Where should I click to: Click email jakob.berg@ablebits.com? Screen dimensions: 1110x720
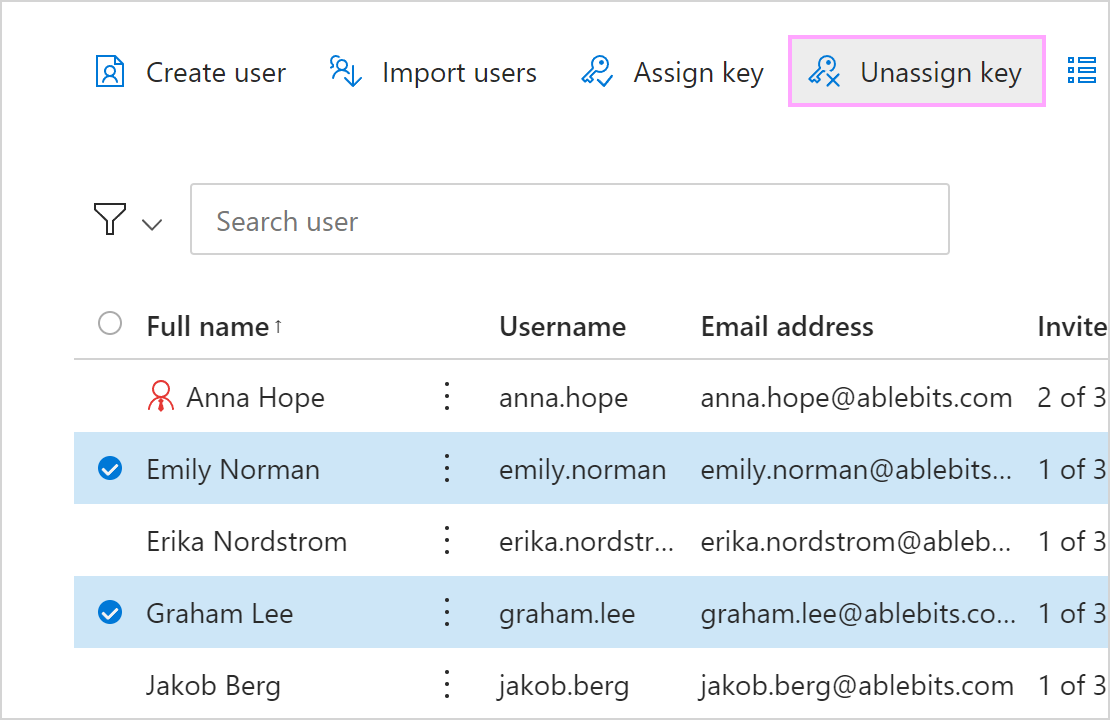coord(856,686)
